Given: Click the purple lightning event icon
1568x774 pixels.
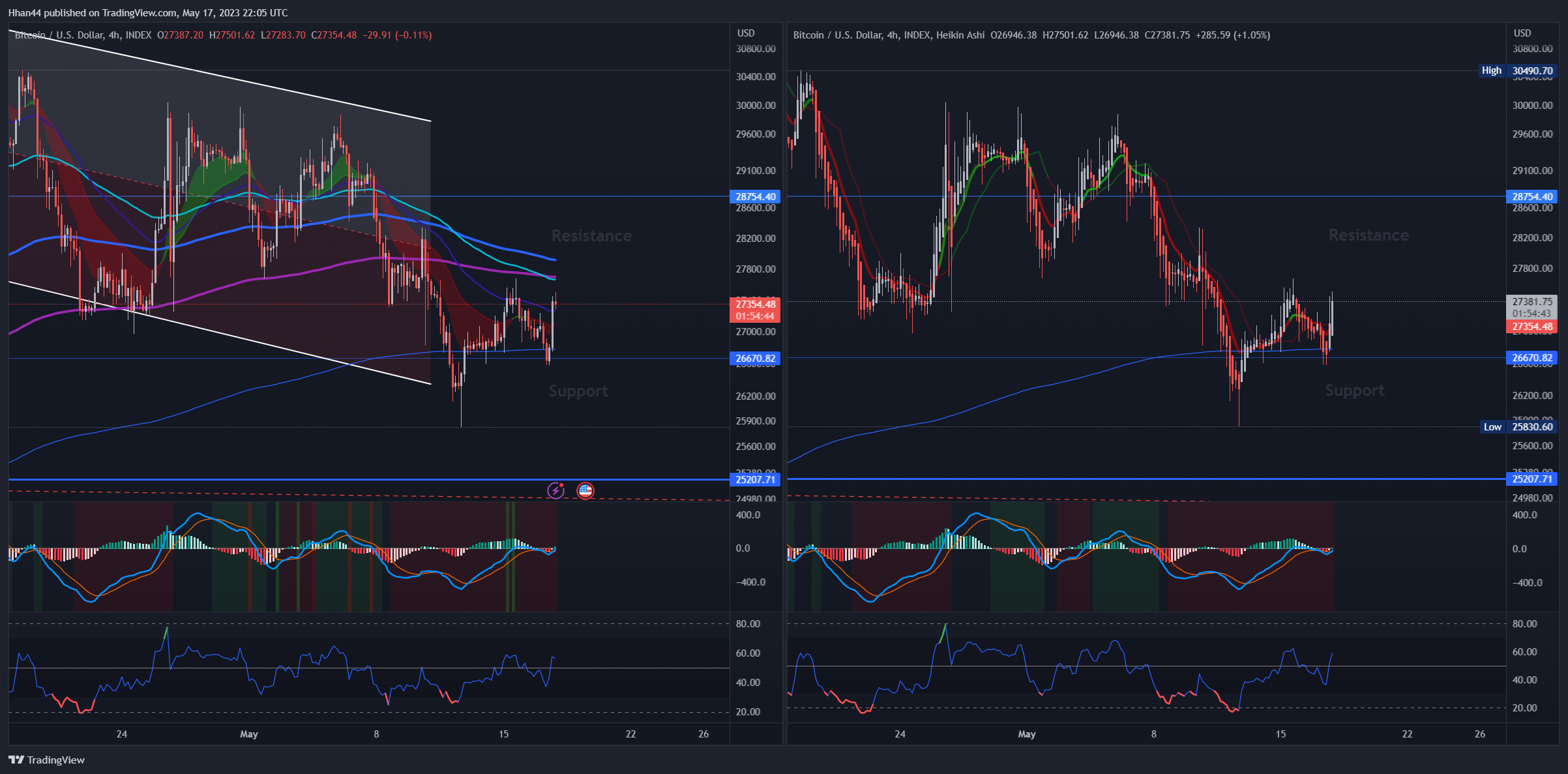Looking at the screenshot, I should 555,490.
